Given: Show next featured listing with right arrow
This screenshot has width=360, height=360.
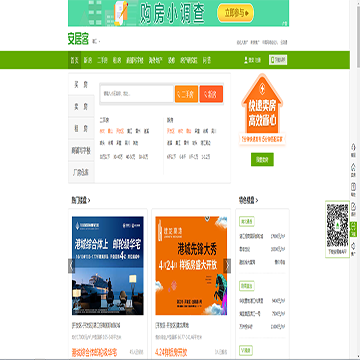Looking at the screenshot, I should coord(227,266).
